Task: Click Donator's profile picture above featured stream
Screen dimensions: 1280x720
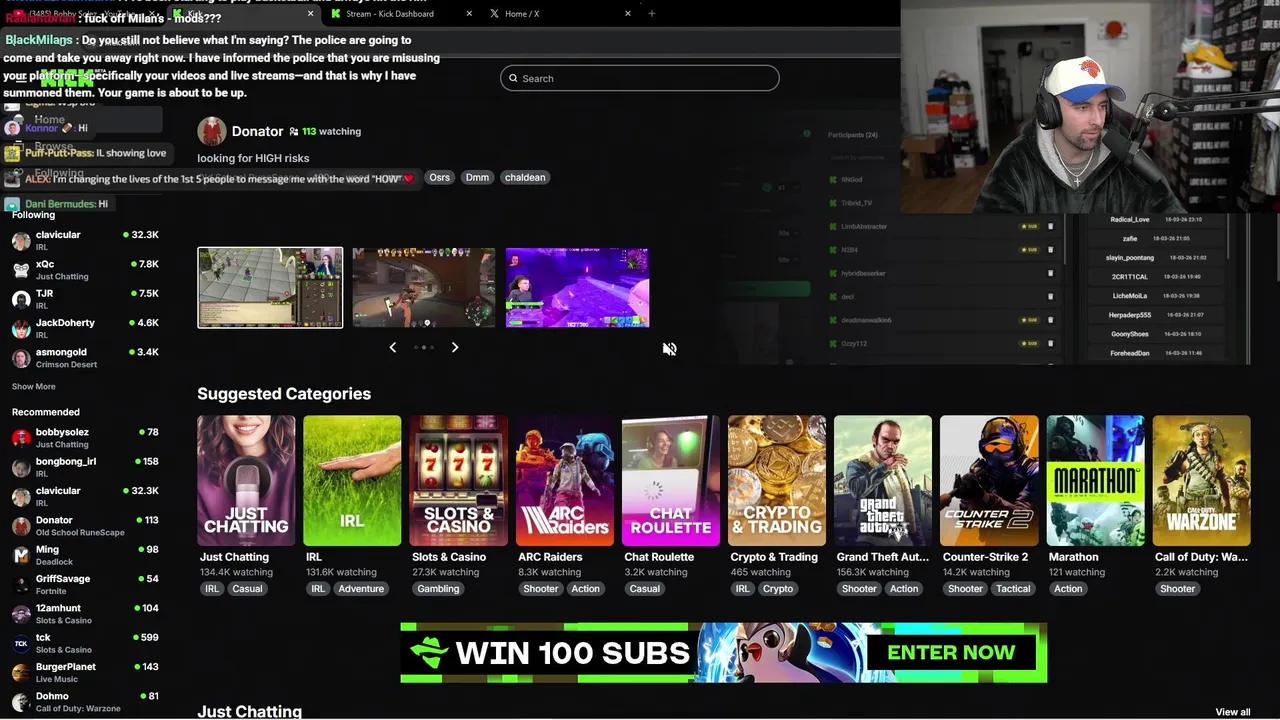Action: click(211, 131)
